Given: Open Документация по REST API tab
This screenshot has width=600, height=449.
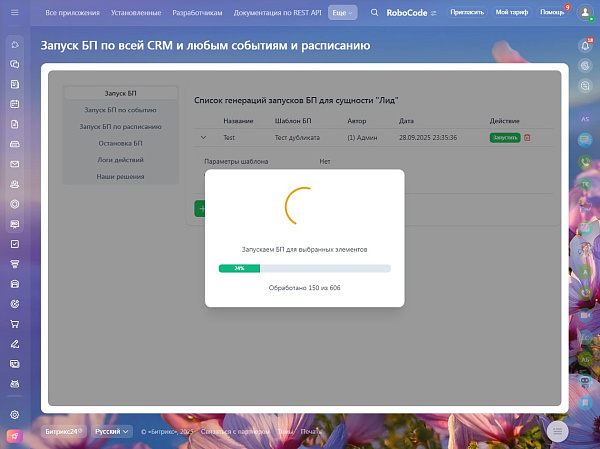Looking at the screenshot, I should coord(277,13).
